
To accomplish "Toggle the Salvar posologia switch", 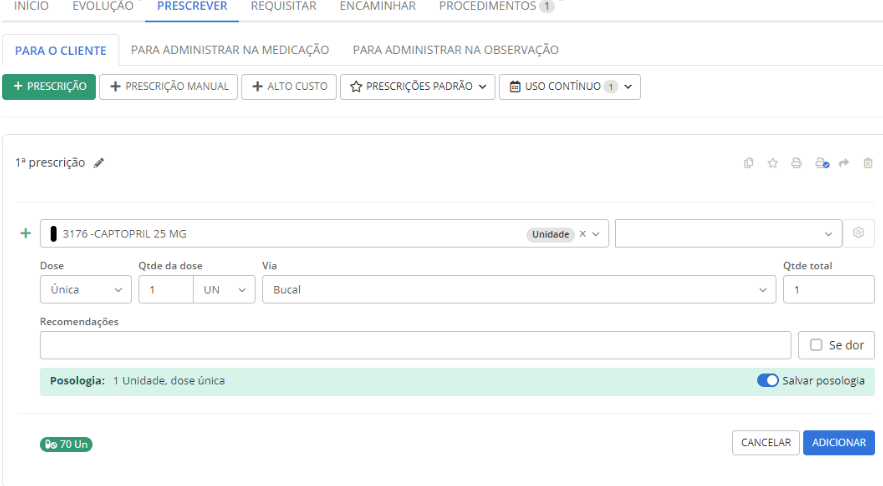I will coord(768,380).
